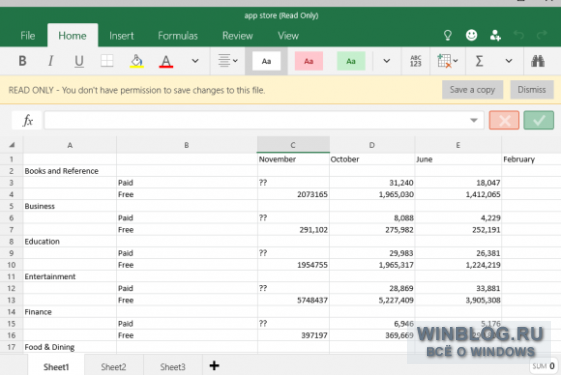Share the workbook with add-person icon

coord(495,35)
